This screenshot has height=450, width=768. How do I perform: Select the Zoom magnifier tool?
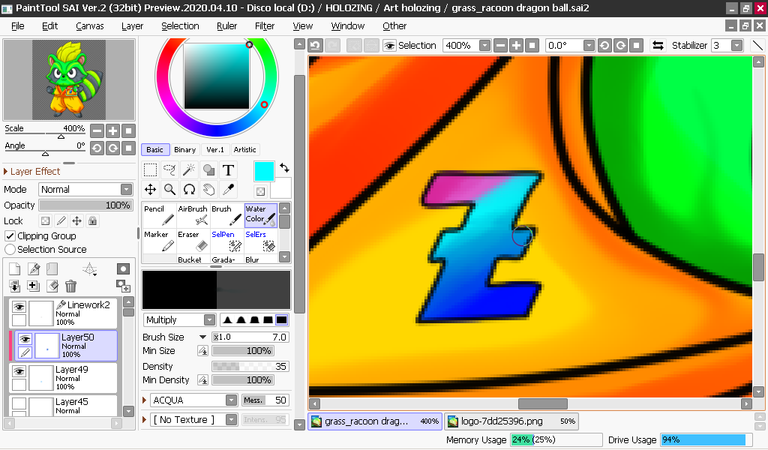tap(169, 189)
